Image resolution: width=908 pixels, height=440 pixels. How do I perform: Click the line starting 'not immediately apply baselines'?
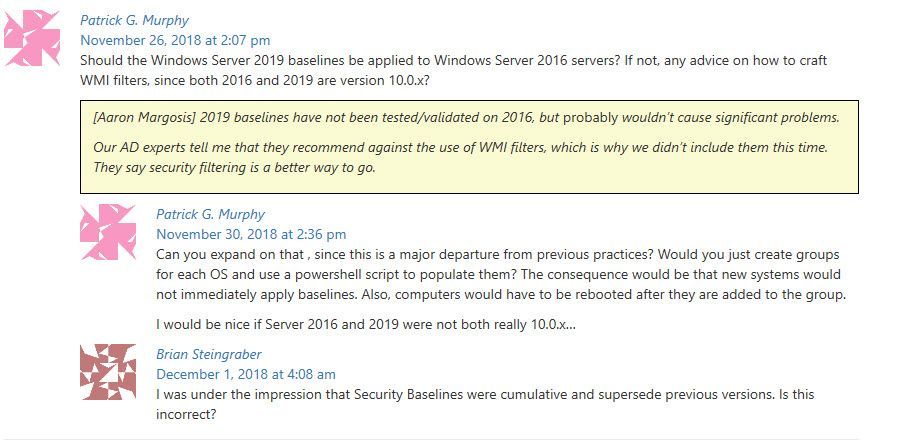coord(501,295)
